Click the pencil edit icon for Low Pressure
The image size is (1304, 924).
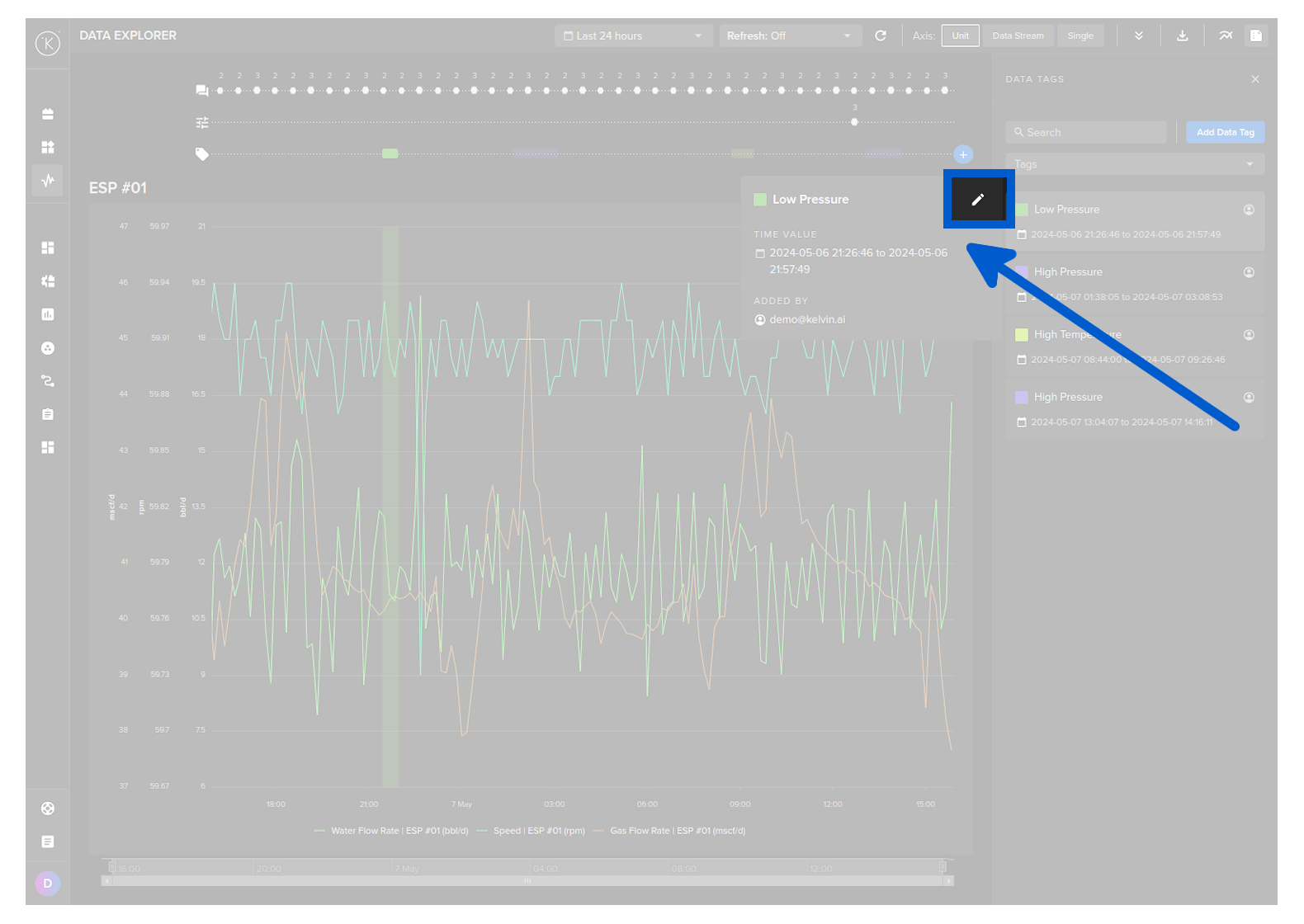click(978, 200)
